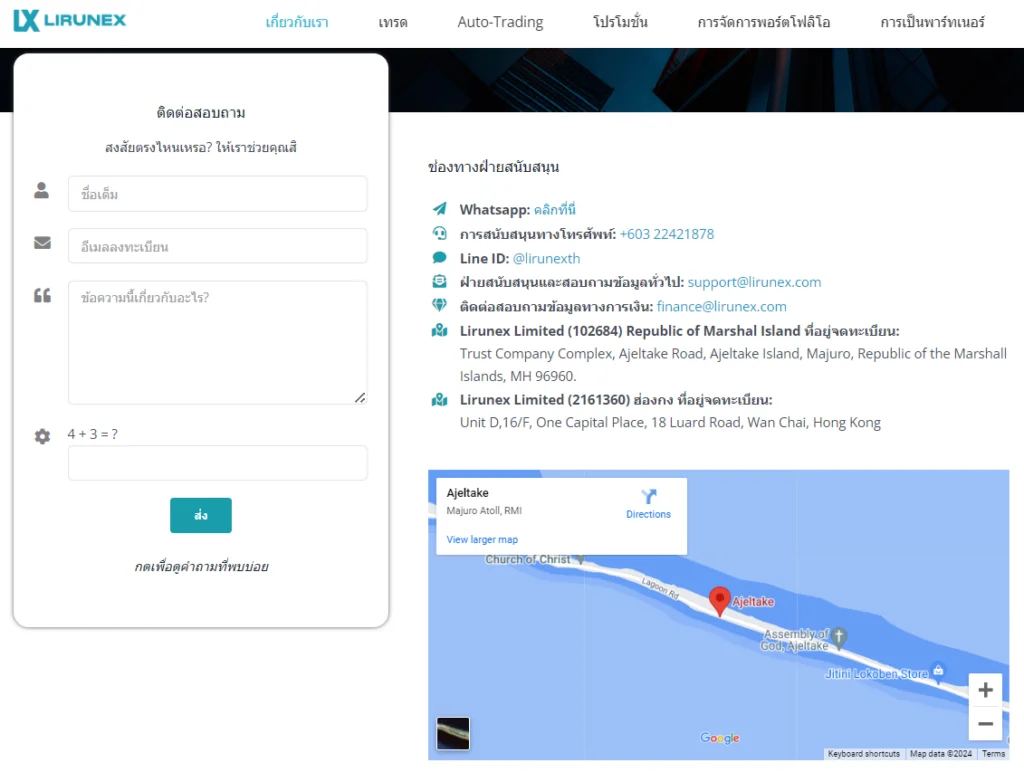Click the diamond finance inquiry icon
This screenshot has height=782, width=1024.
440,306
